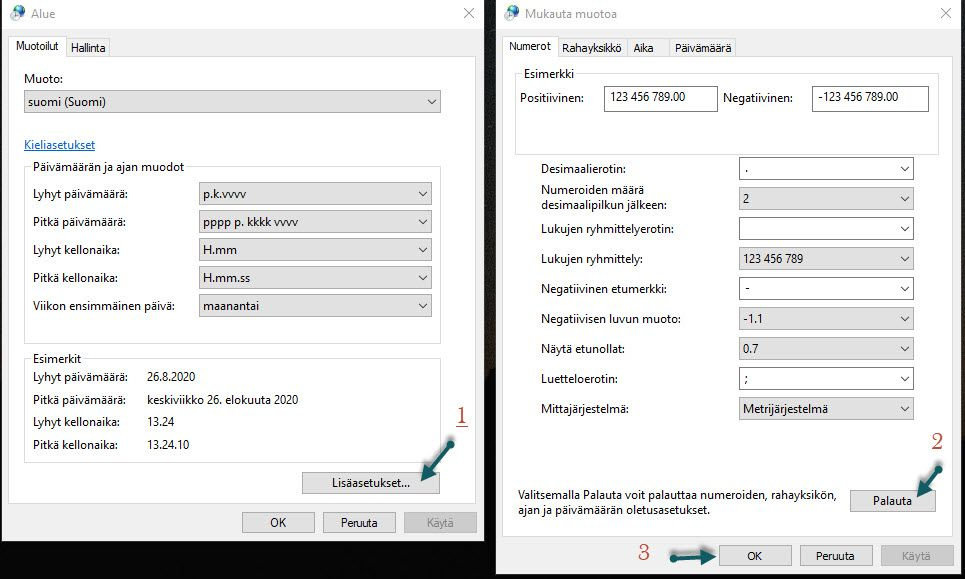Click the text keskiviikko 26. elokuuta 2020
965x579 pixels.
point(222,399)
